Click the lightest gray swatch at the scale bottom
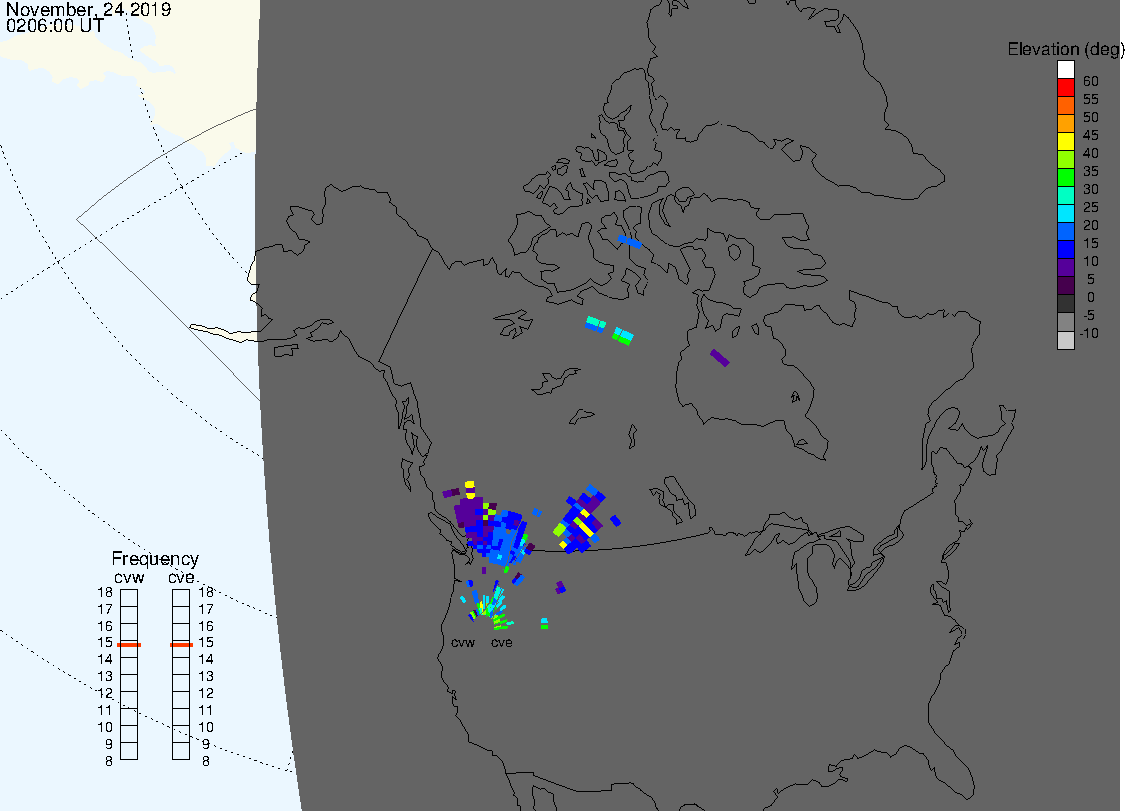The height and width of the screenshot is (811, 1125). click(x=1065, y=340)
